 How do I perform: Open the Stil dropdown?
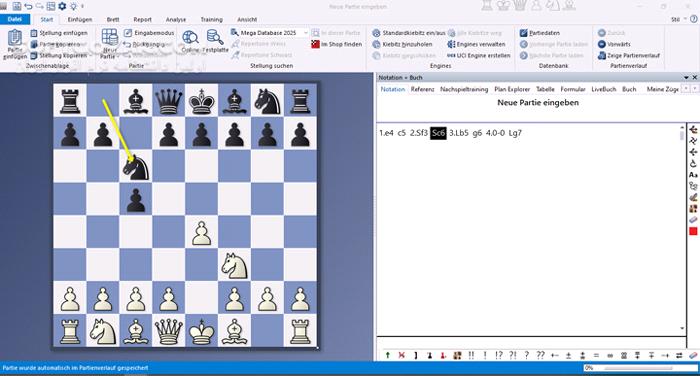678,20
